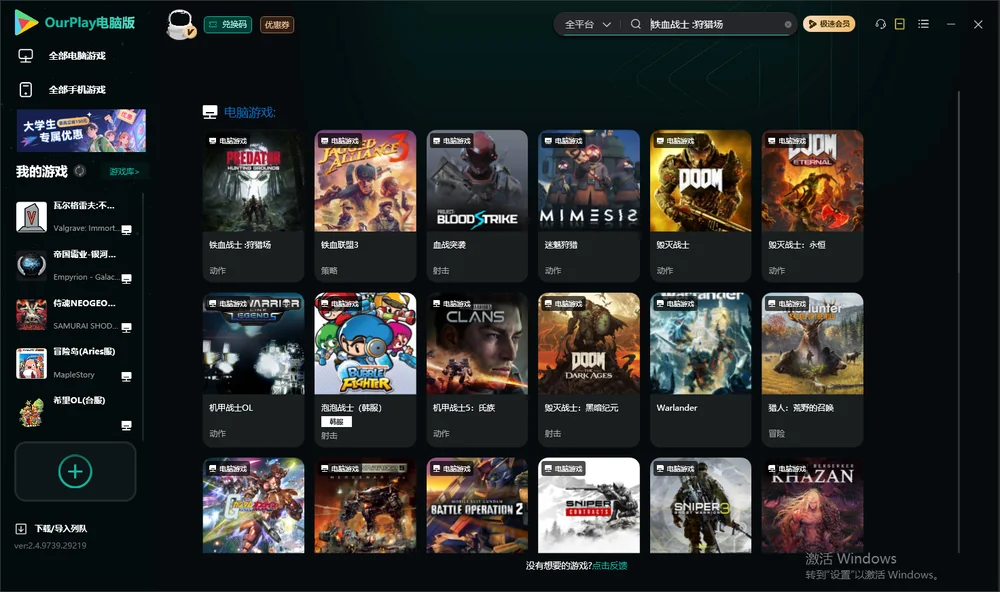Open the 大学生专属优惠 banner
1000x592 pixels.
(81, 131)
